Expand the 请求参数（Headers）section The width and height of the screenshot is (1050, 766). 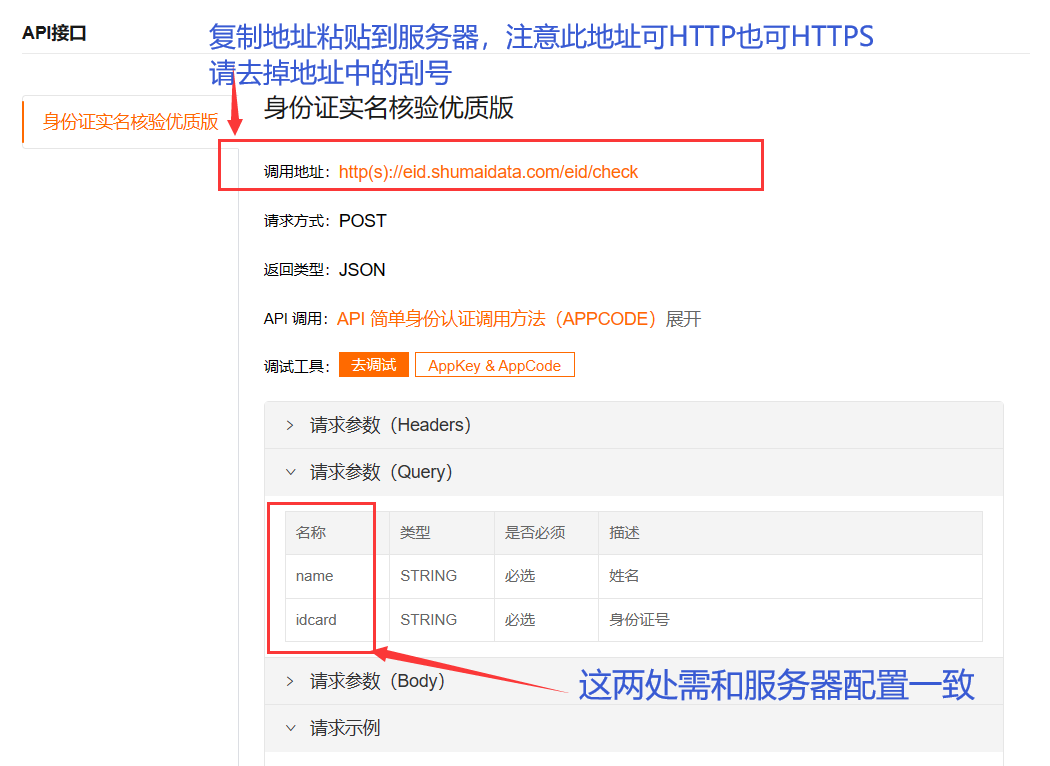(390, 425)
